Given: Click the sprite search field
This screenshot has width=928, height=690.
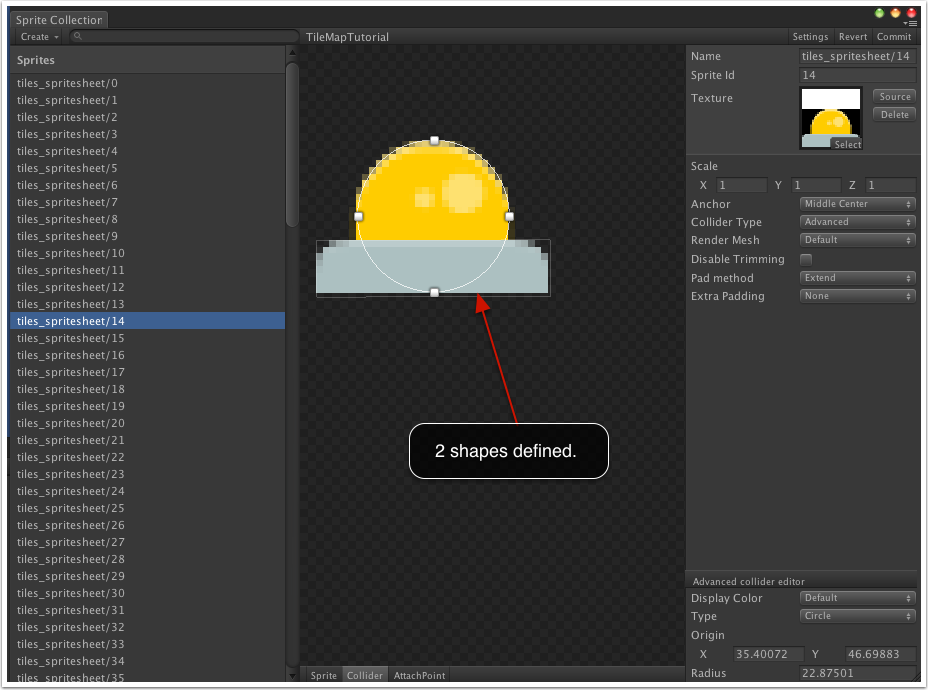Looking at the screenshot, I should tap(183, 37).
